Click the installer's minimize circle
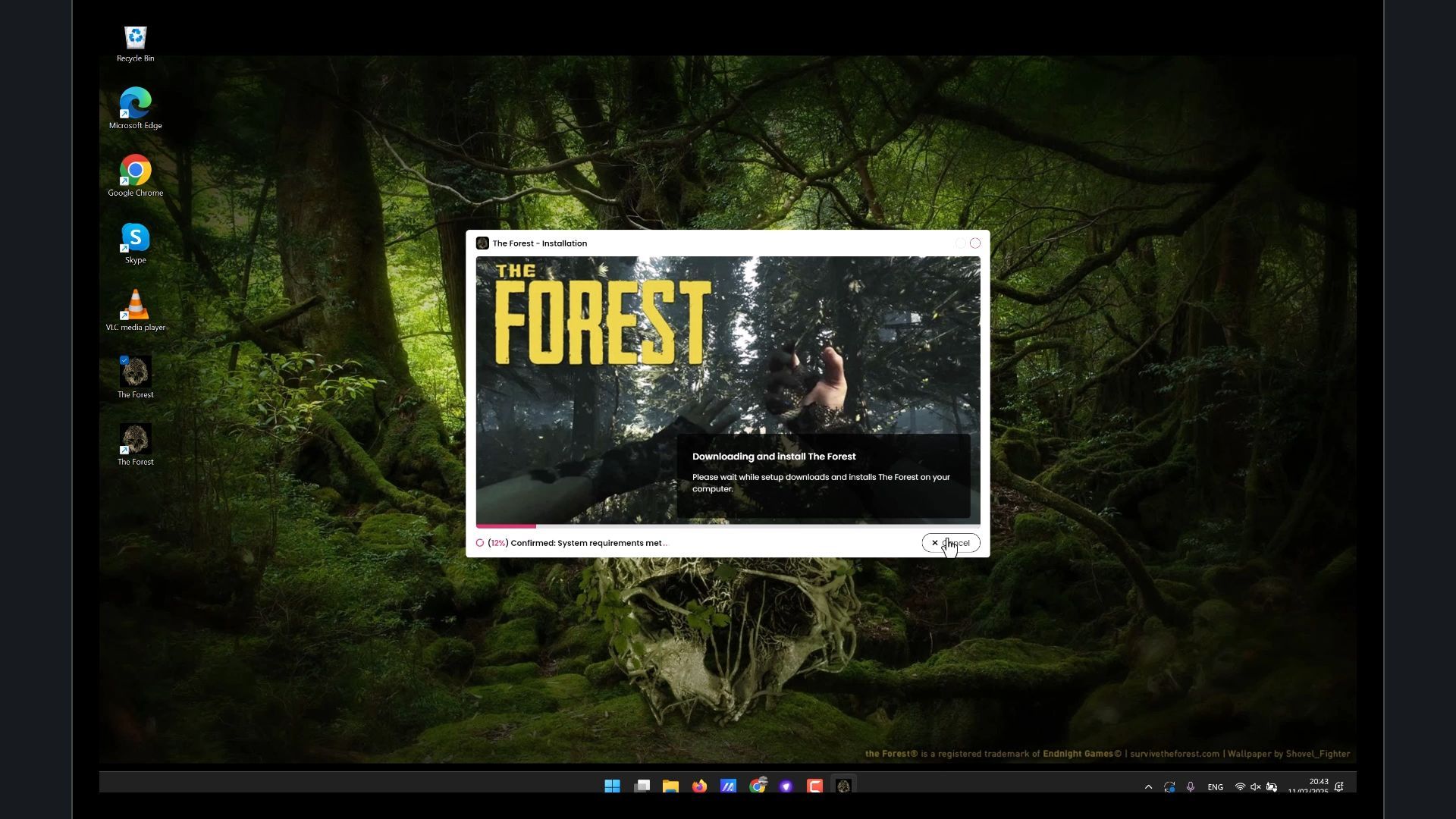The height and width of the screenshot is (819, 1456). 960,243
